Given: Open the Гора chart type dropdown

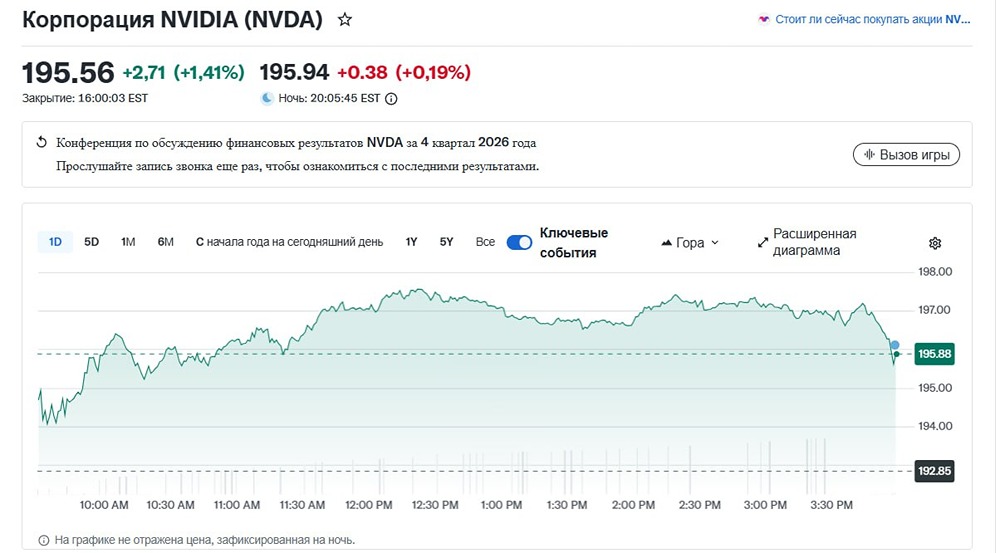Looking at the screenshot, I should point(691,243).
